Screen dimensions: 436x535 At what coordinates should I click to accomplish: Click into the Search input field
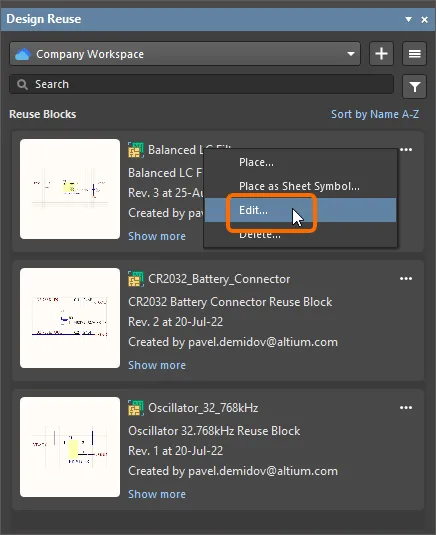[x=201, y=84]
